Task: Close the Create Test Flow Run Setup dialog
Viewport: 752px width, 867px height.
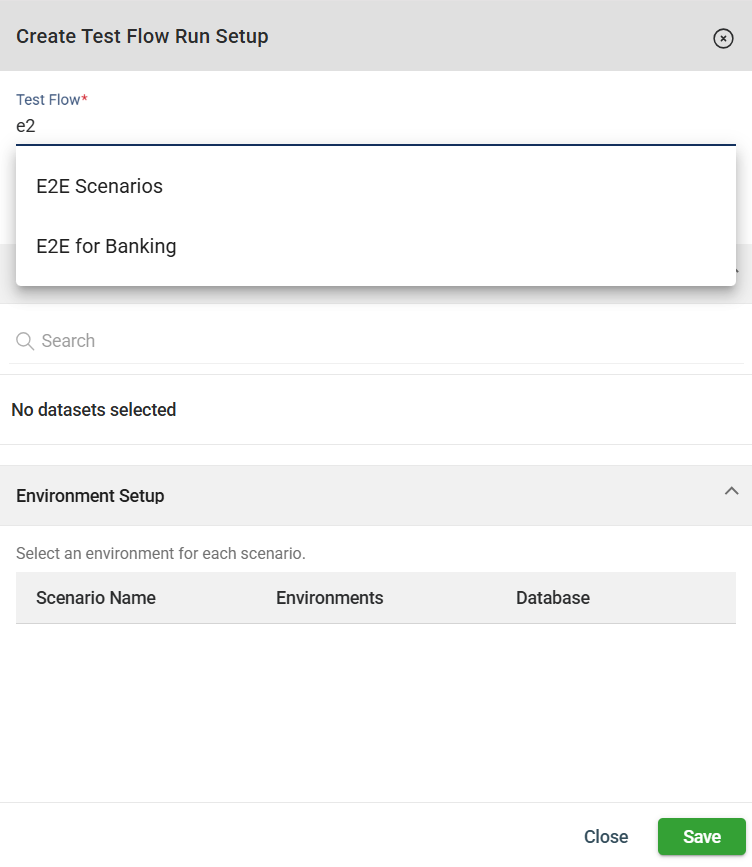Action: (x=723, y=38)
